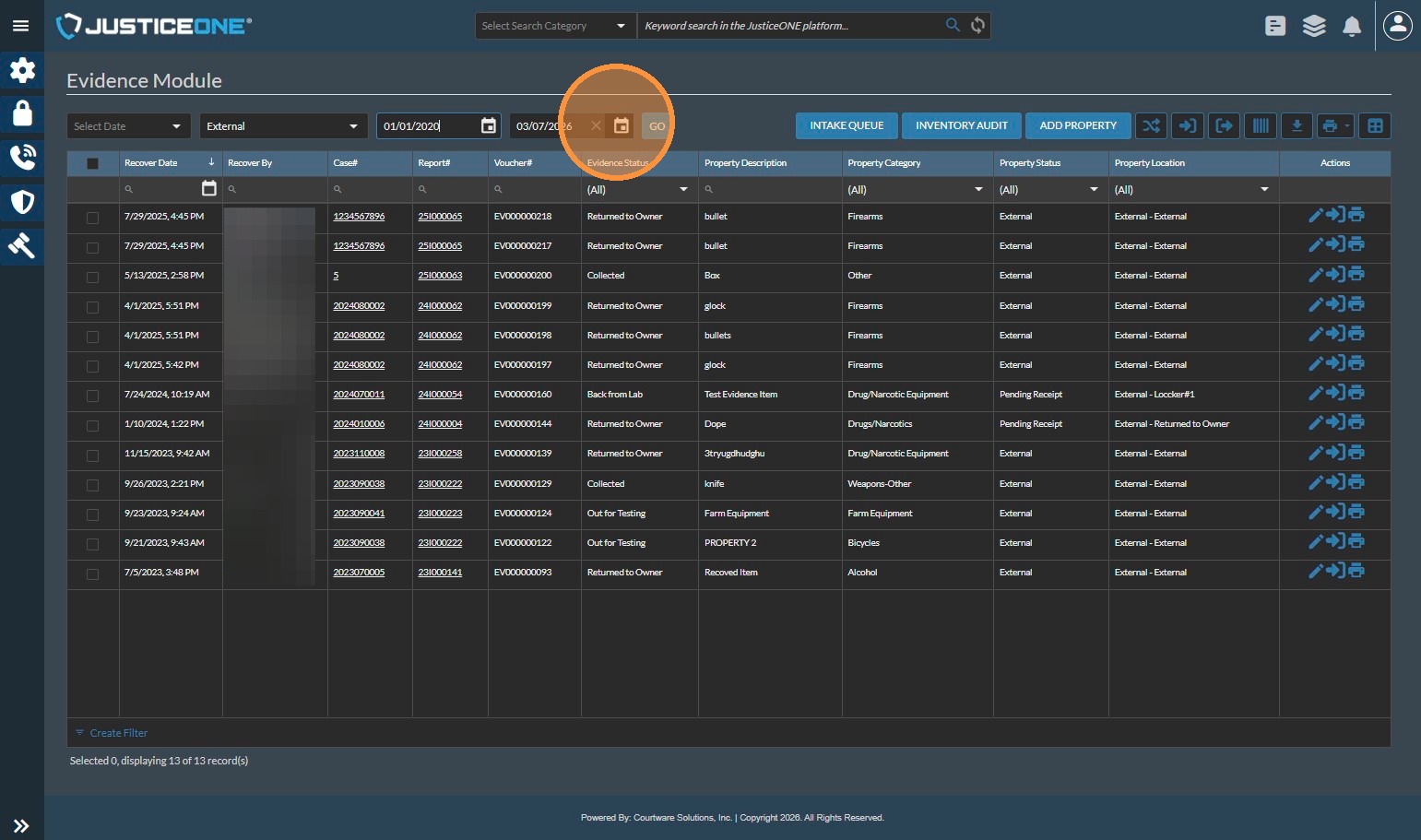Expand the Evidence Status filter dropdown

[638, 190]
